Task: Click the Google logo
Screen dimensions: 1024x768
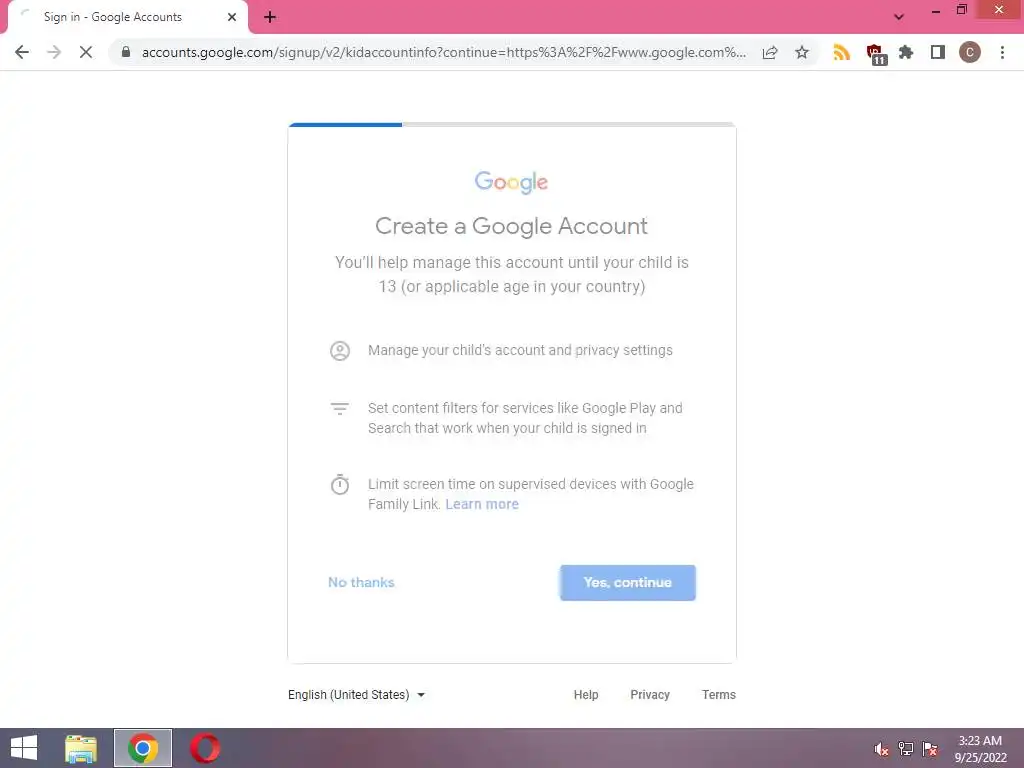Action: [x=511, y=182]
